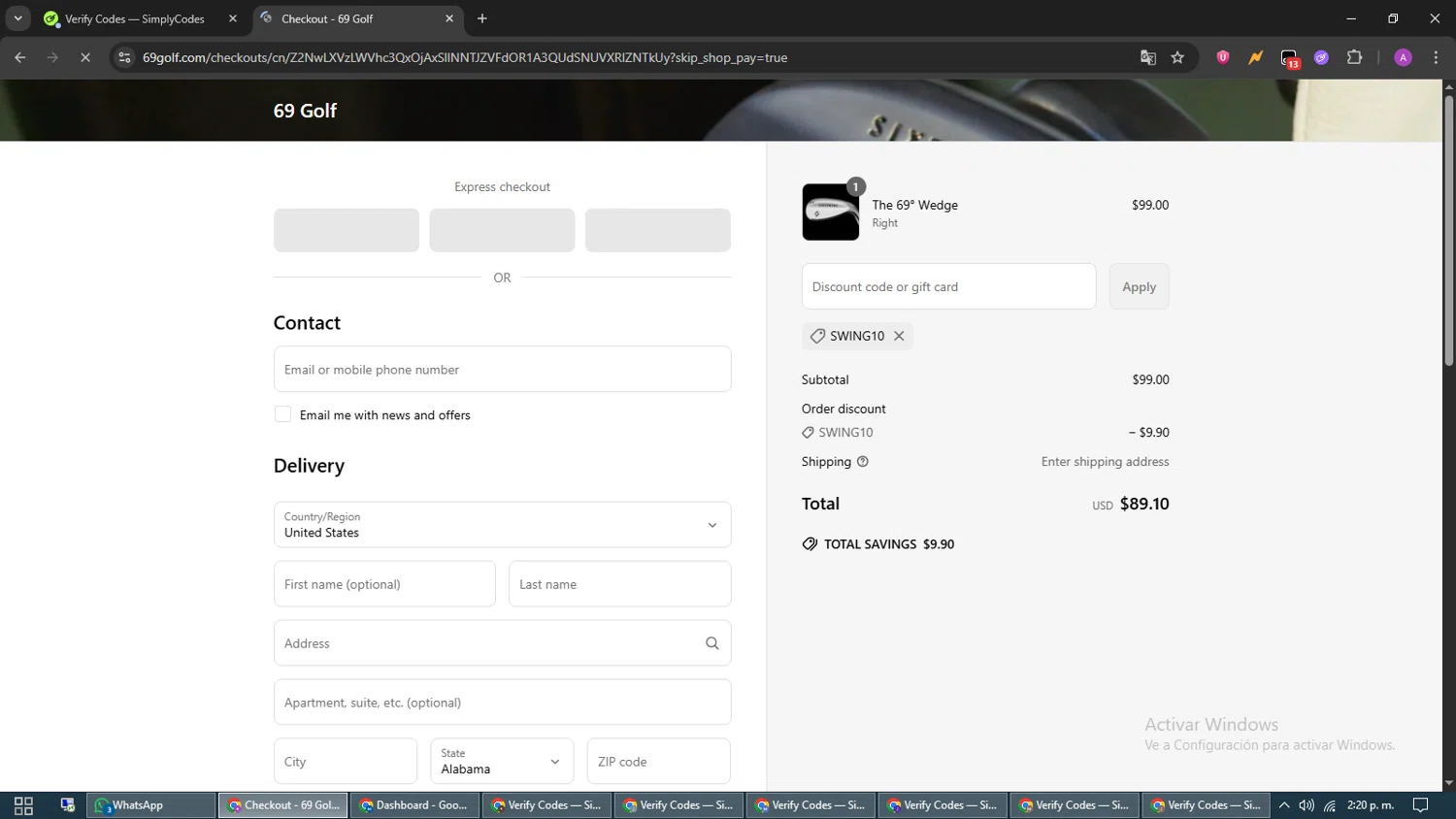Open the network icon in the tray
The image size is (1456, 819).
coord(1330,805)
